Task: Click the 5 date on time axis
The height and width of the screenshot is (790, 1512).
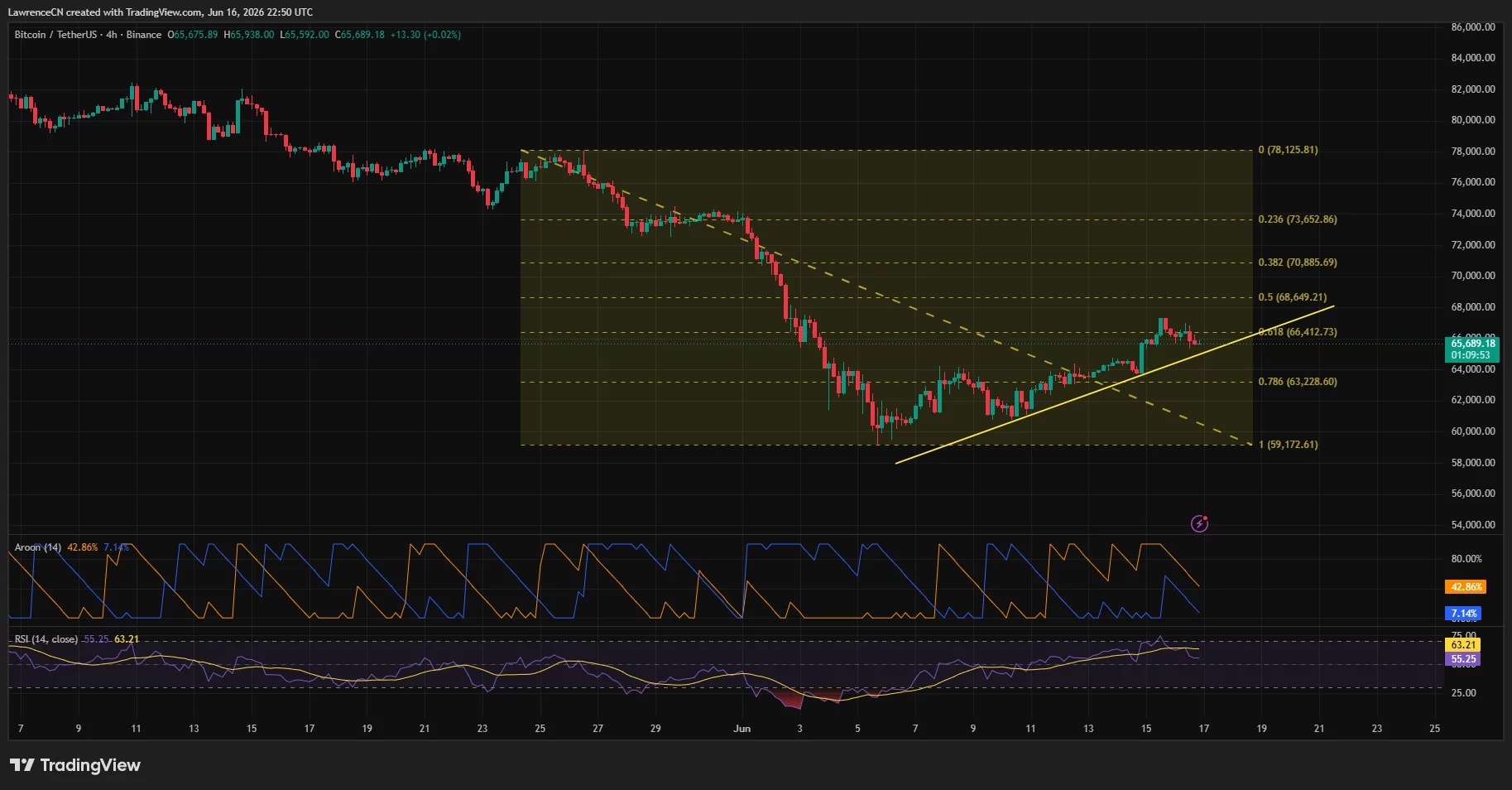Action: 857,729
